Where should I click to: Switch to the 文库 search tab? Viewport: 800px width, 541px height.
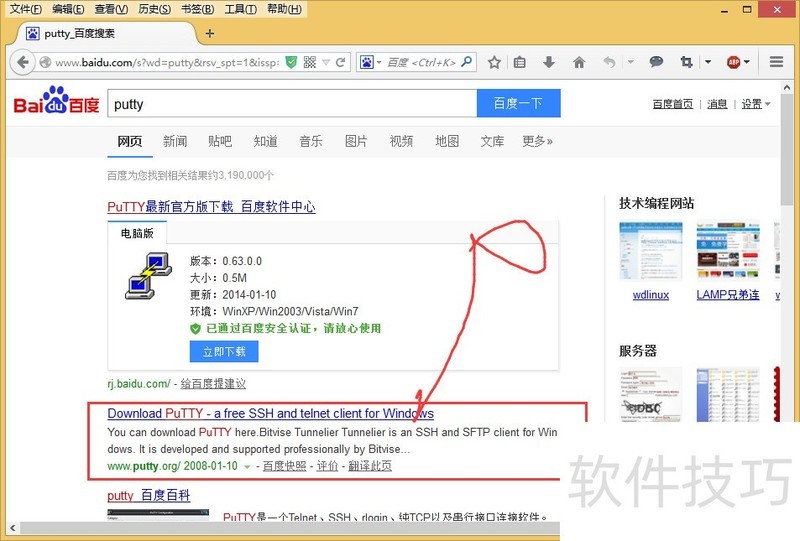[x=492, y=141]
